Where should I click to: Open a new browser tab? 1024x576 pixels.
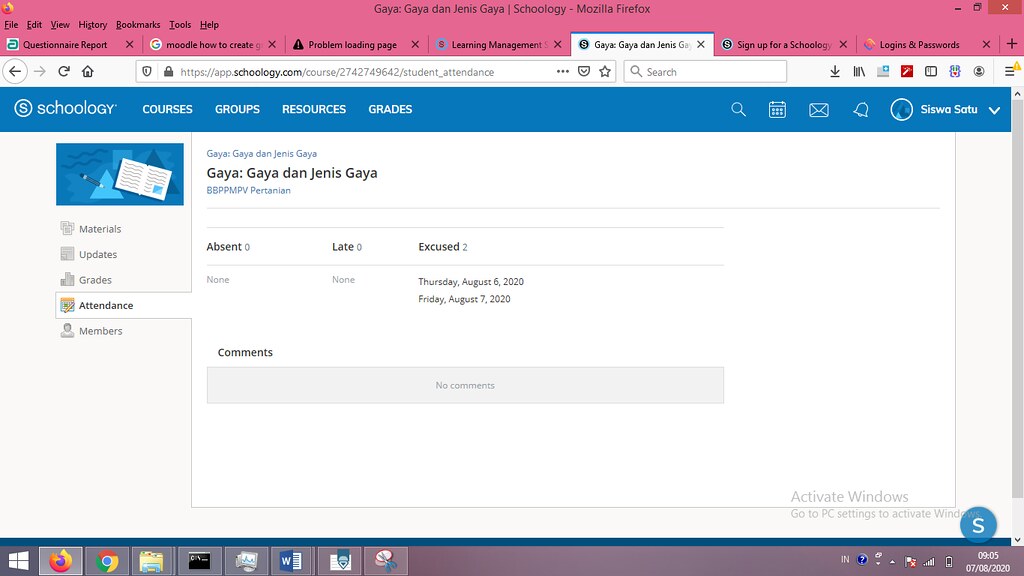1012,44
